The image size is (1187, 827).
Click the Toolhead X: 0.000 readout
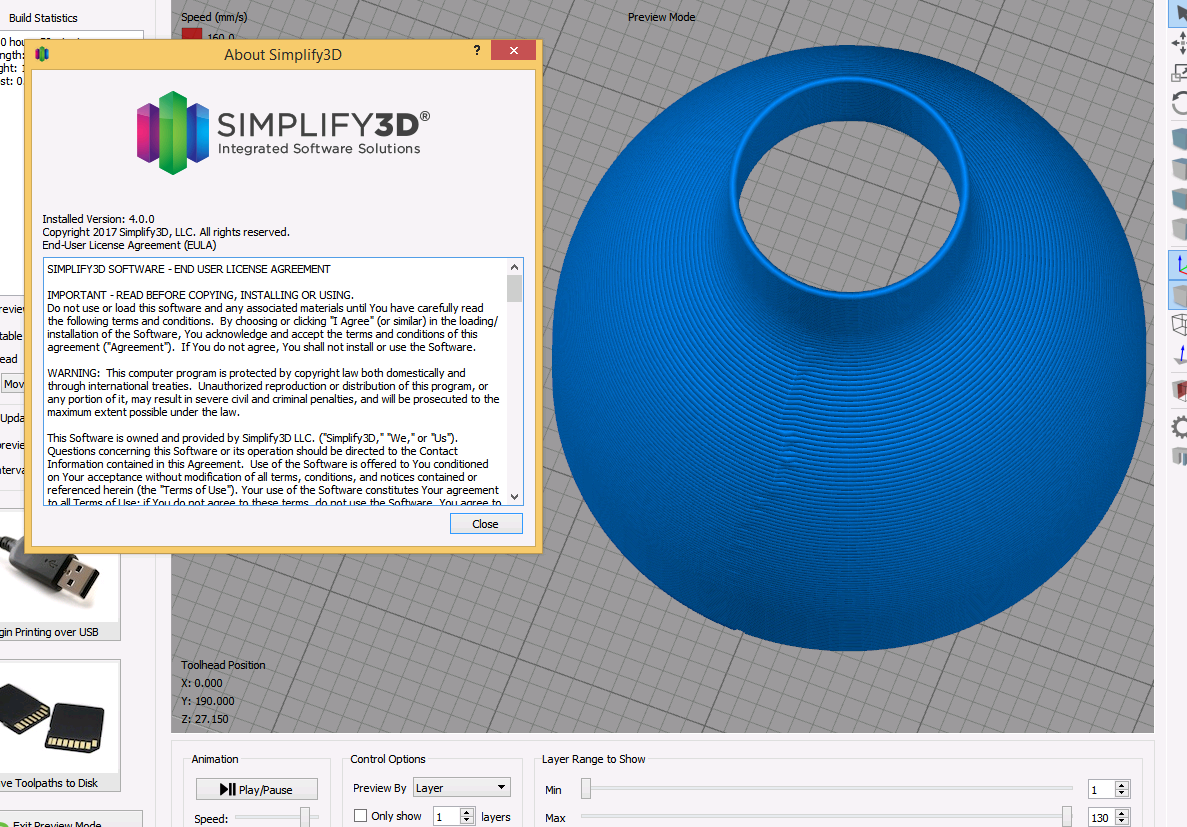[x=202, y=683]
